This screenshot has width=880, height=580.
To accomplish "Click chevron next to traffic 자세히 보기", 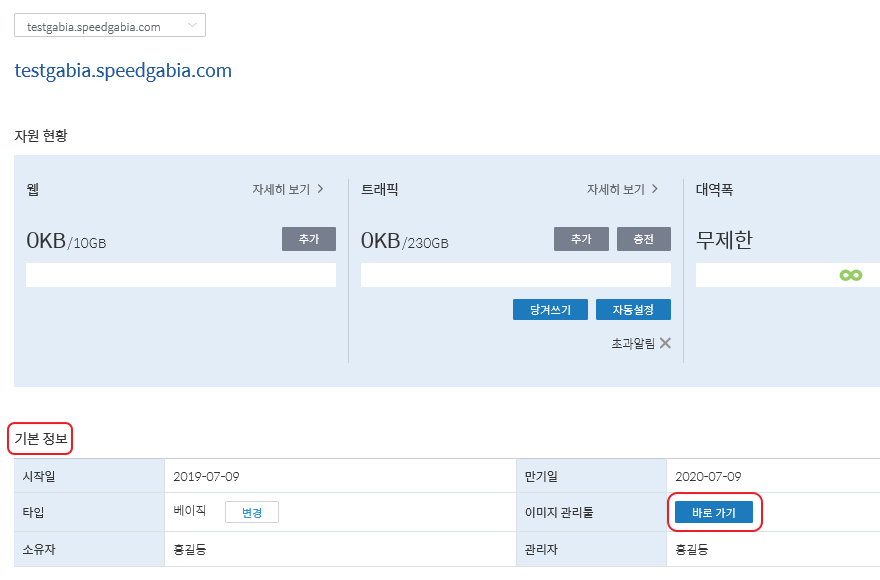I will 655,189.
